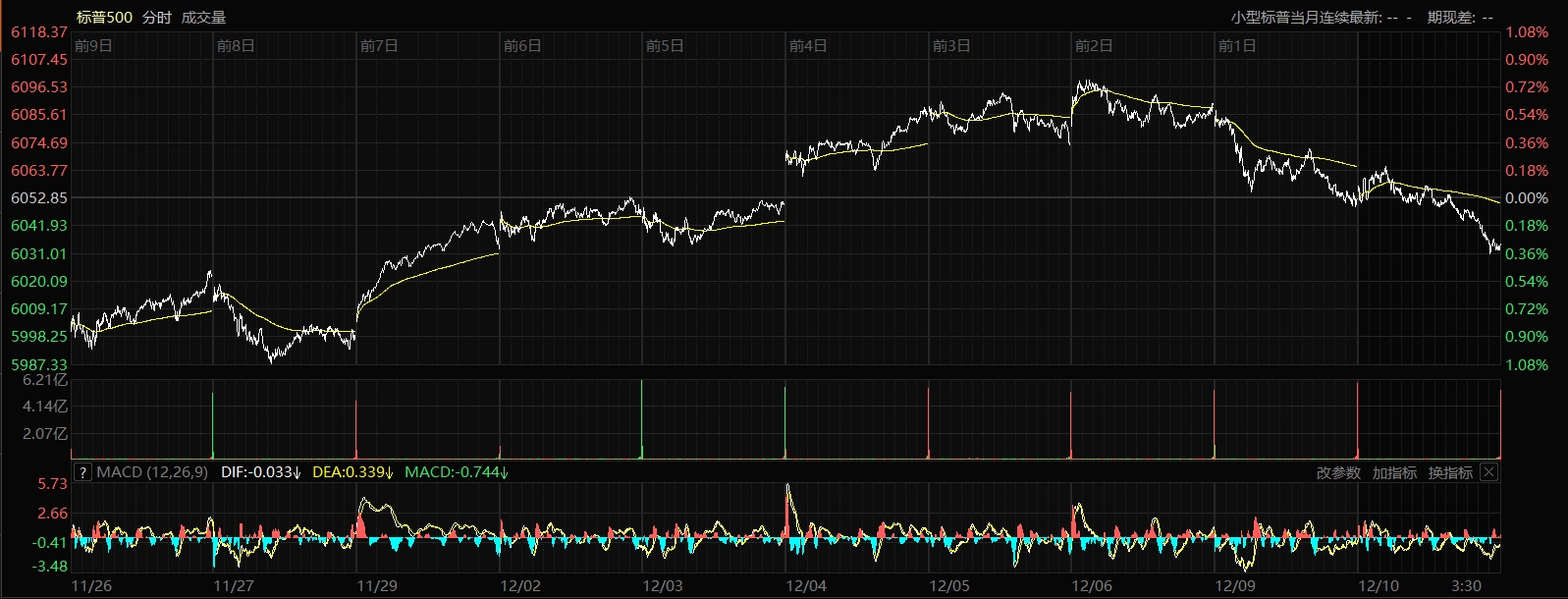Viewport: 1568px width, 599px height.
Task: Select the 前8日 day marker
Action: pos(236,46)
